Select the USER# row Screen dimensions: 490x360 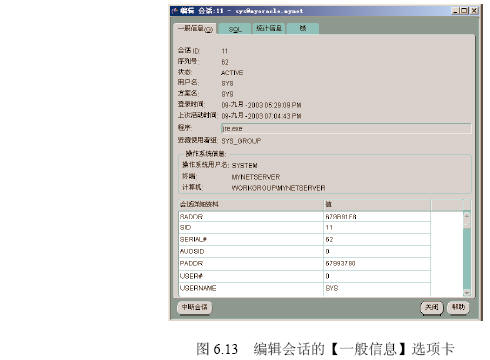[x=305, y=276]
